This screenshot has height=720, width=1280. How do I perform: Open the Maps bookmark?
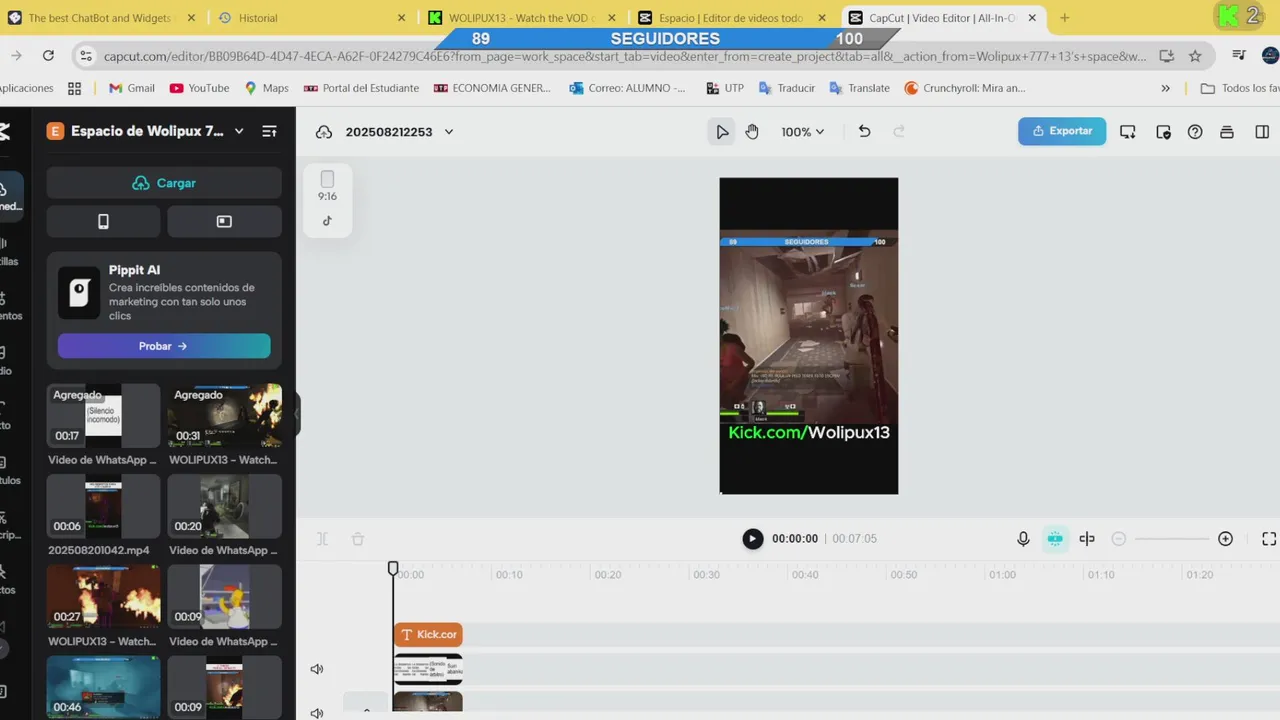click(x=266, y=88)
